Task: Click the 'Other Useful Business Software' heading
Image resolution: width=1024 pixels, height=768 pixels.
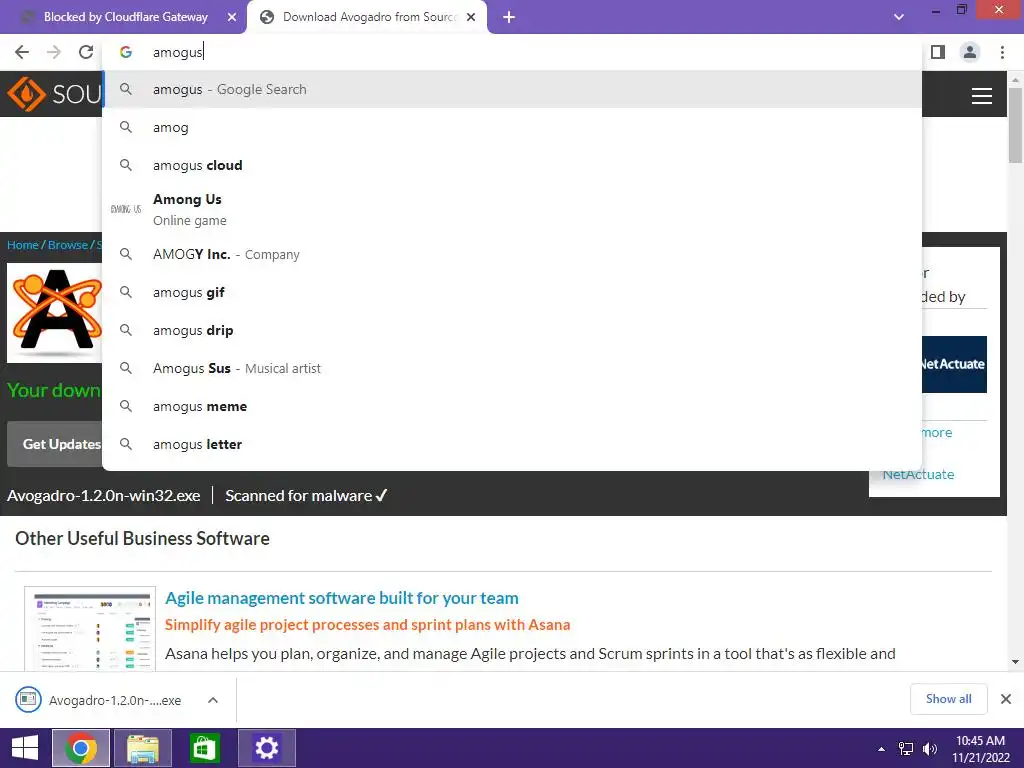Action: click(142, 538)
